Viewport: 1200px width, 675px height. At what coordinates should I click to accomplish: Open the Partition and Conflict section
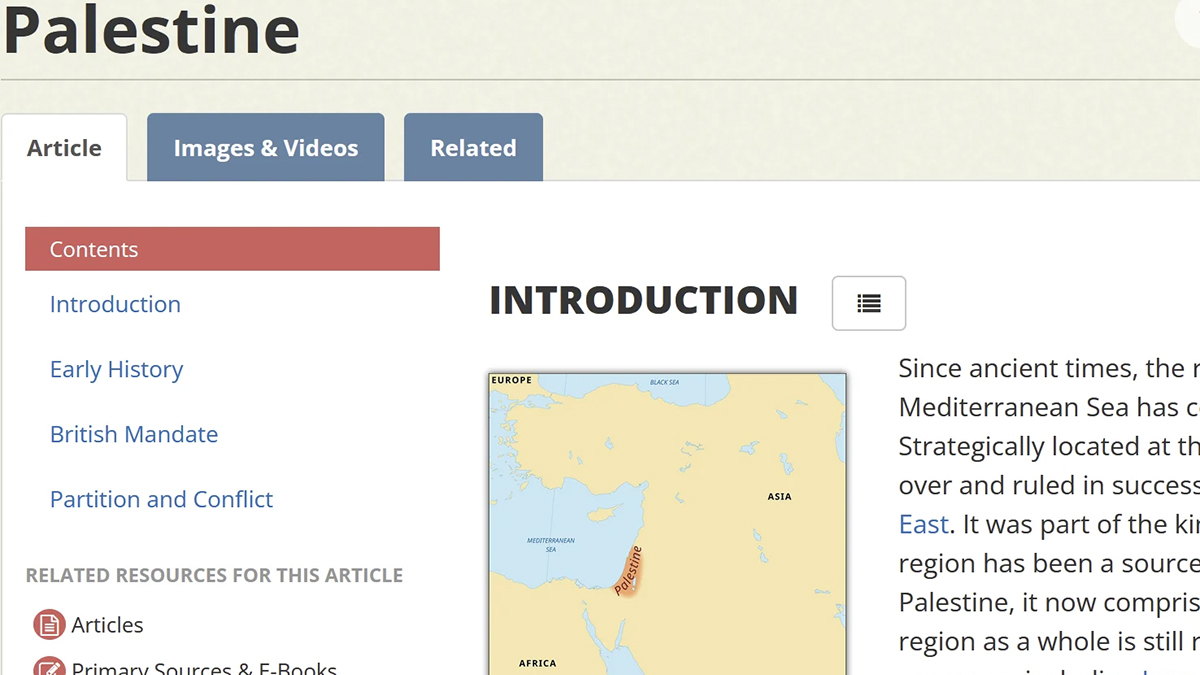161,499
